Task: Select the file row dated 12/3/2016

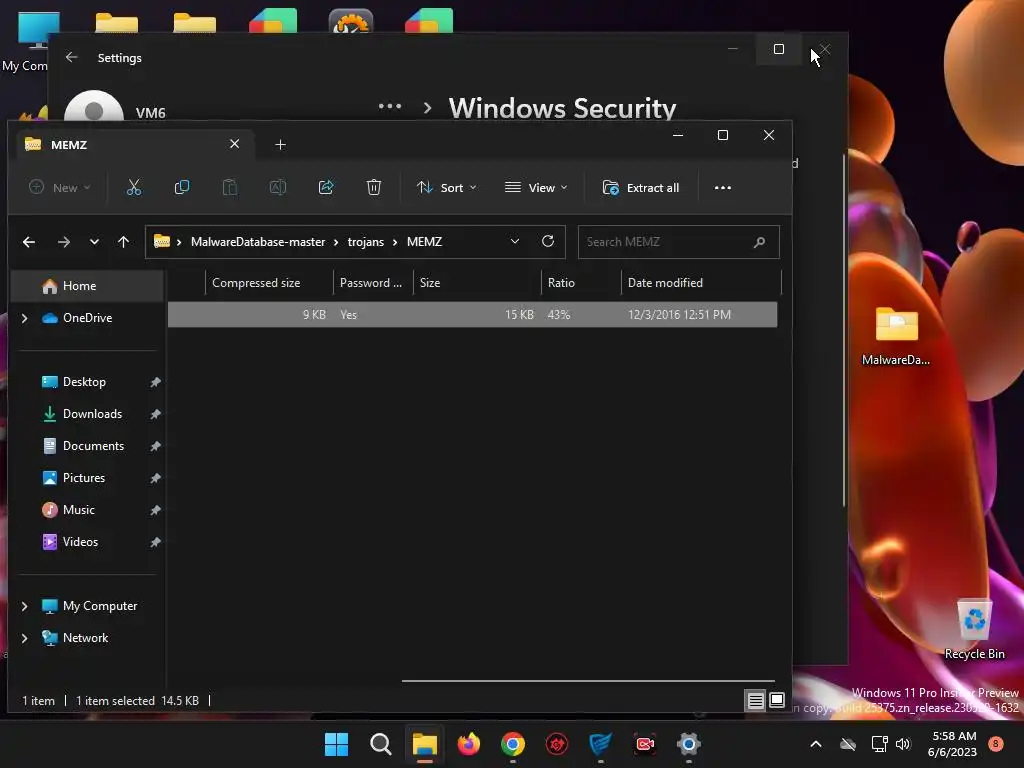Action: tap(472, 315)
